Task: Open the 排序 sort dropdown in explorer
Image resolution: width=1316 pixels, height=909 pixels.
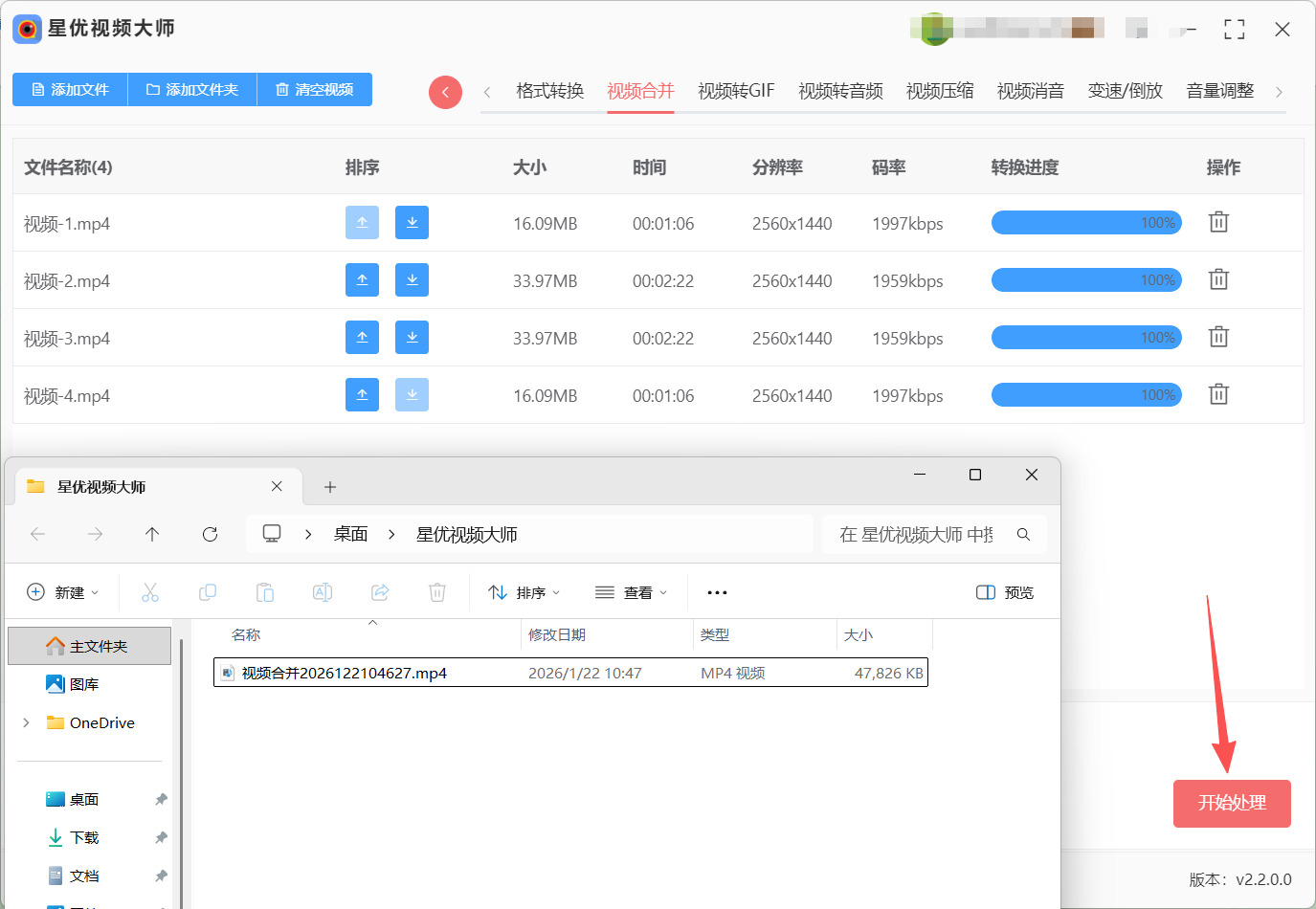Action: [x=524, y=592]
